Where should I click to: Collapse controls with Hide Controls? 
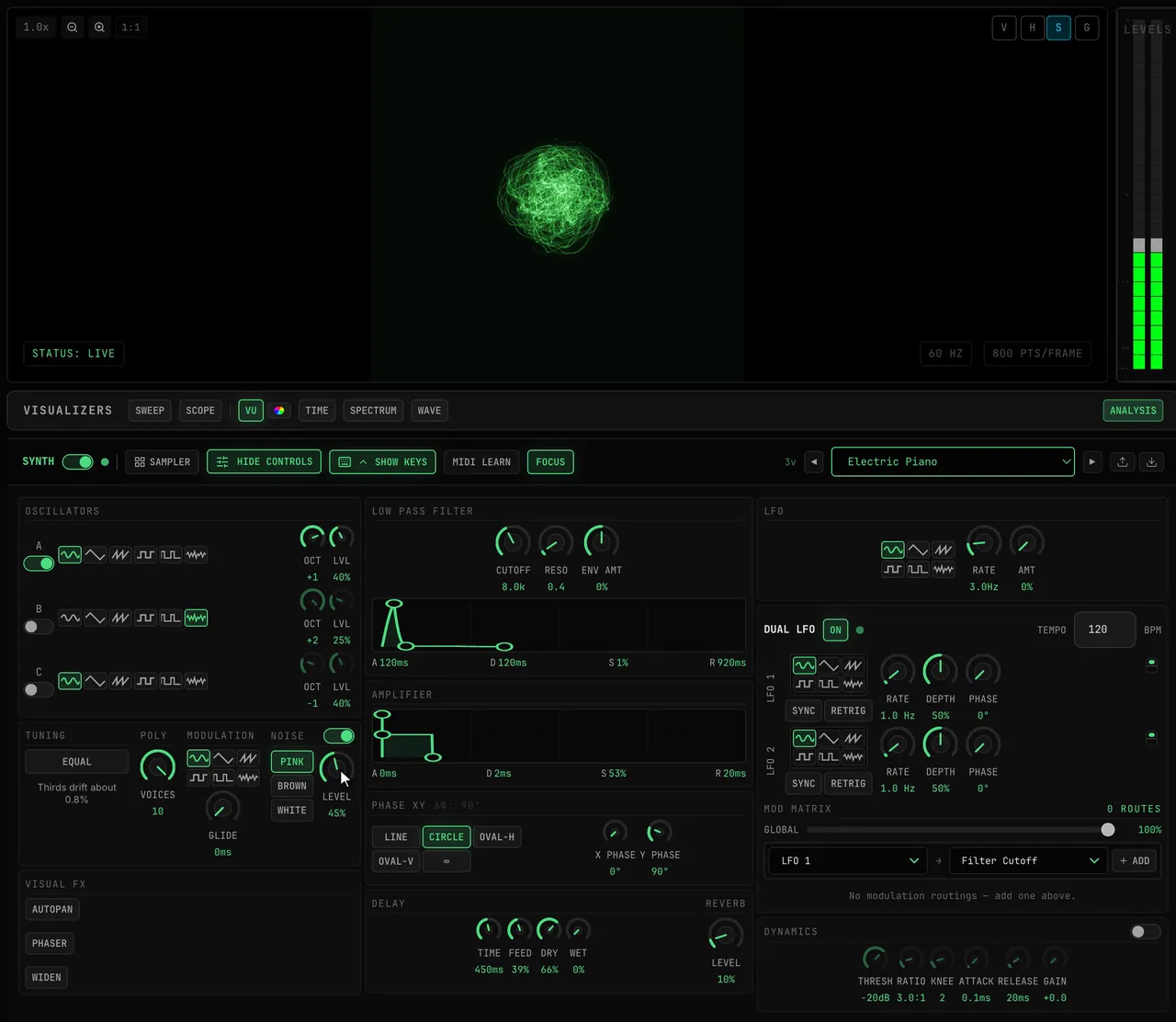coord(264,462)
